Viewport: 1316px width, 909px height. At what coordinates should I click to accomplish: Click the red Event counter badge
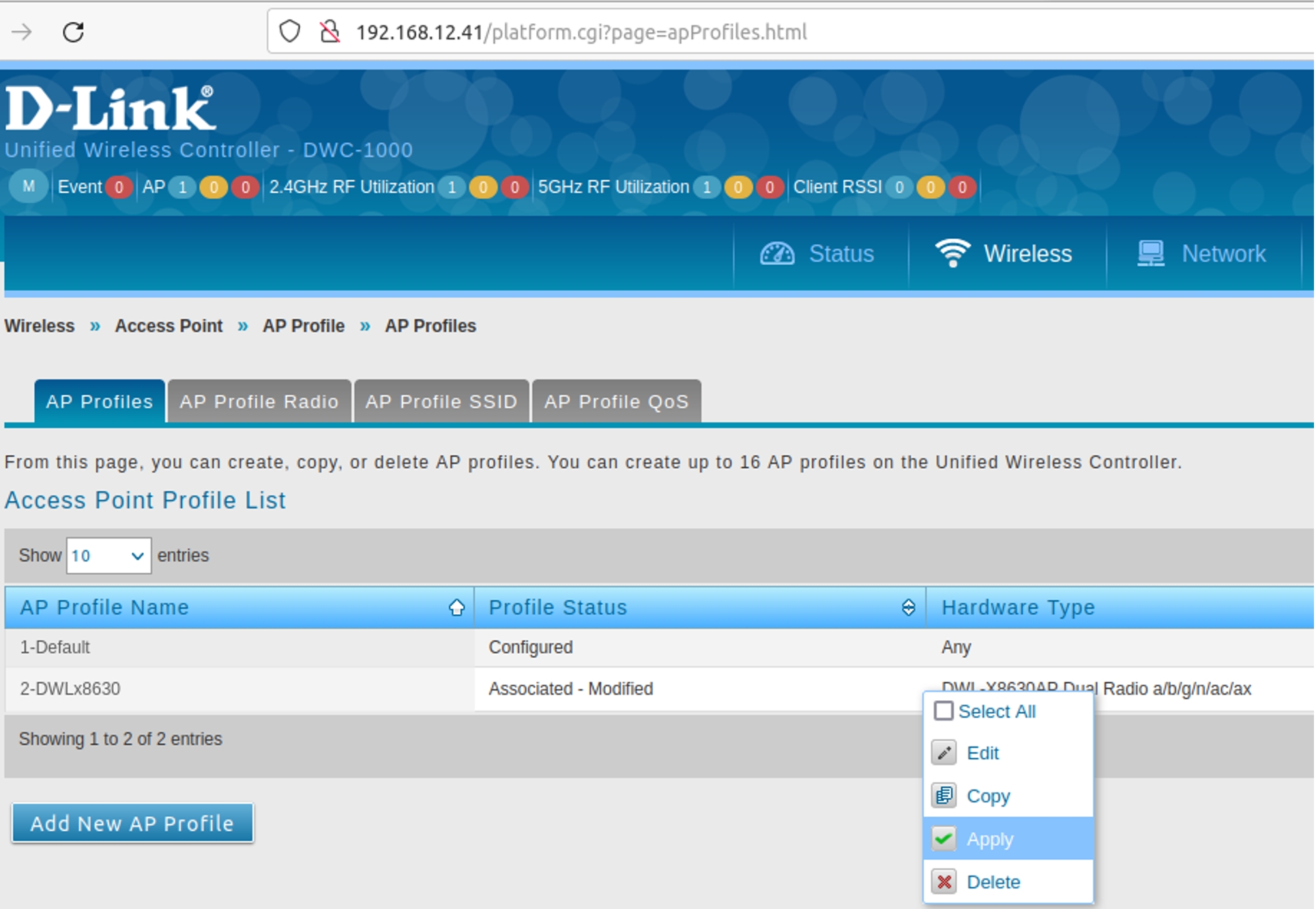[119, 187]
